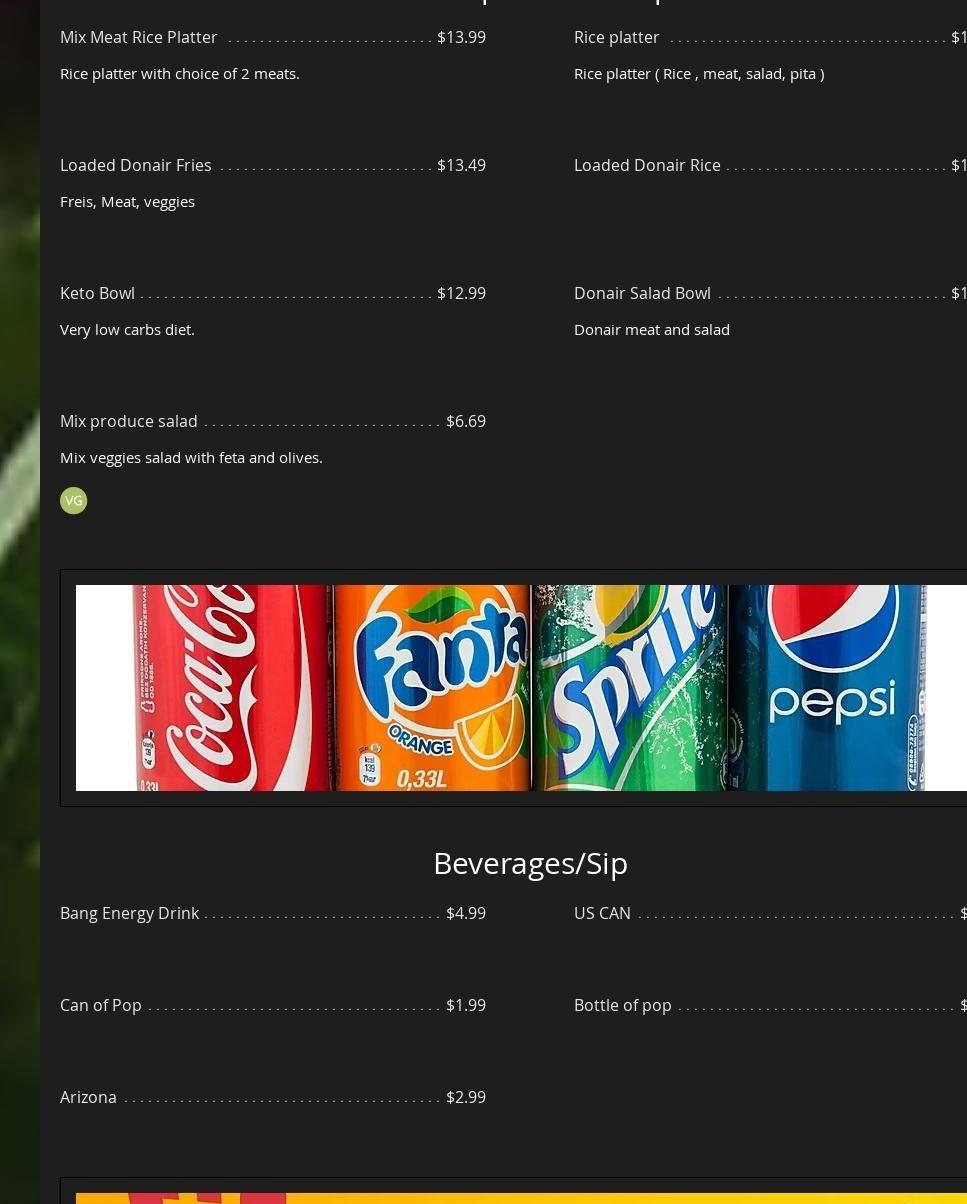Select the Mix Meat Rice Platter item

[139, 37]
